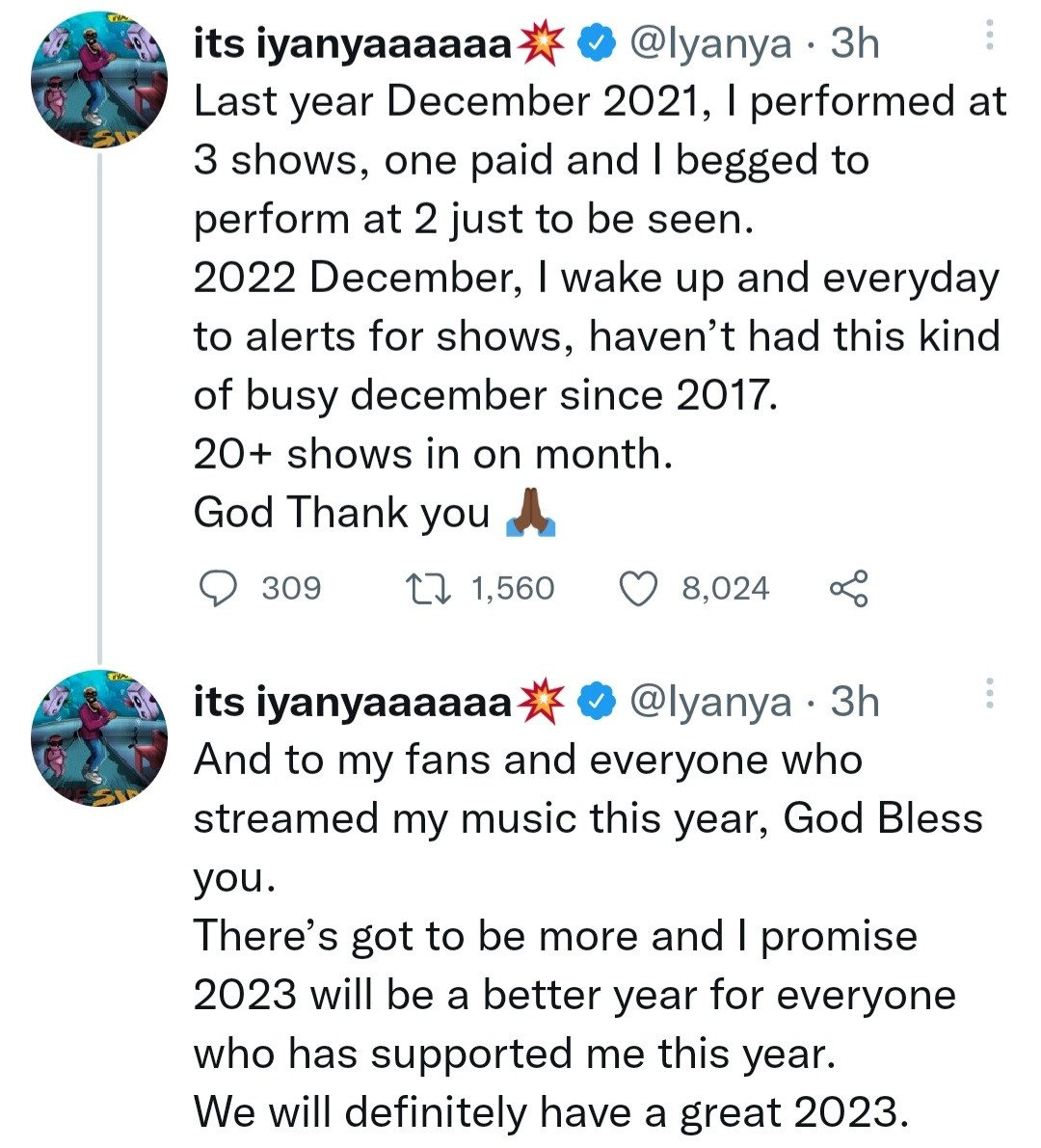Open display name link on second tweet
Screen dimensions: 1041x1148
tap(353, 702)
